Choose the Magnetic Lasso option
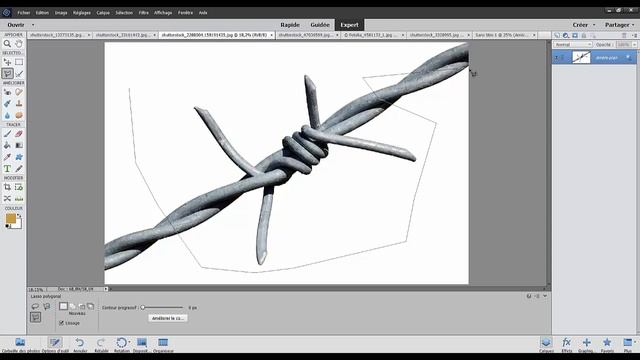 point(47,306)
